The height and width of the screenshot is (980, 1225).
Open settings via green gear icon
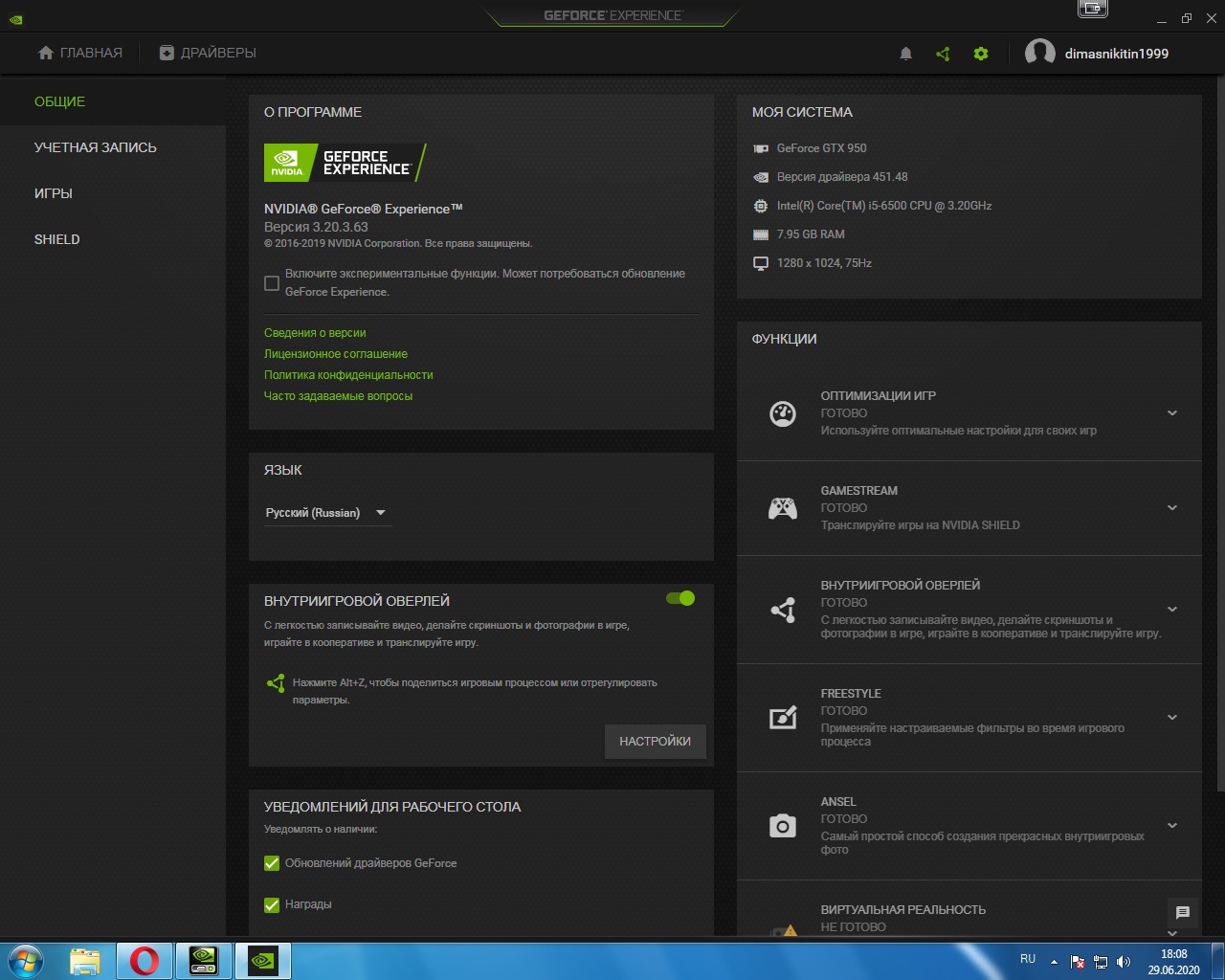[x=980, y=54]
